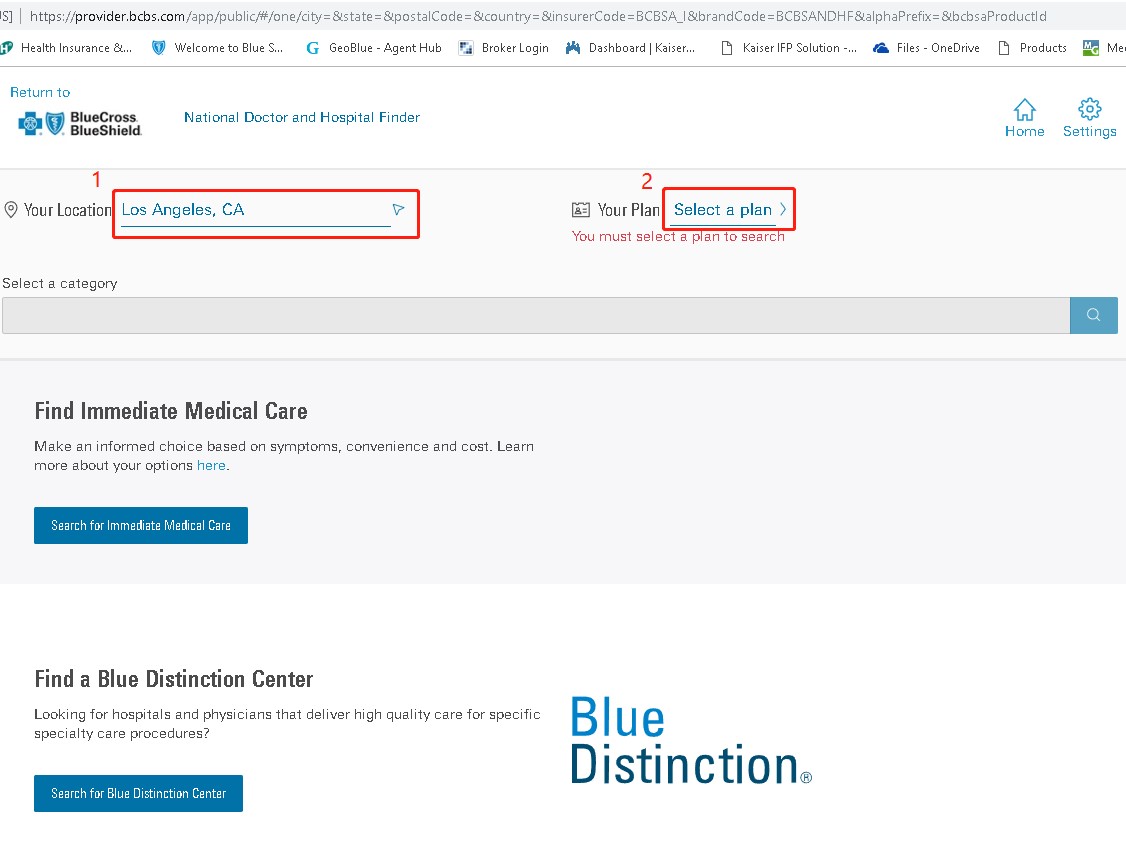
Task: Click the Blue Distinction logo image
Action: click(x=691, y=740)
